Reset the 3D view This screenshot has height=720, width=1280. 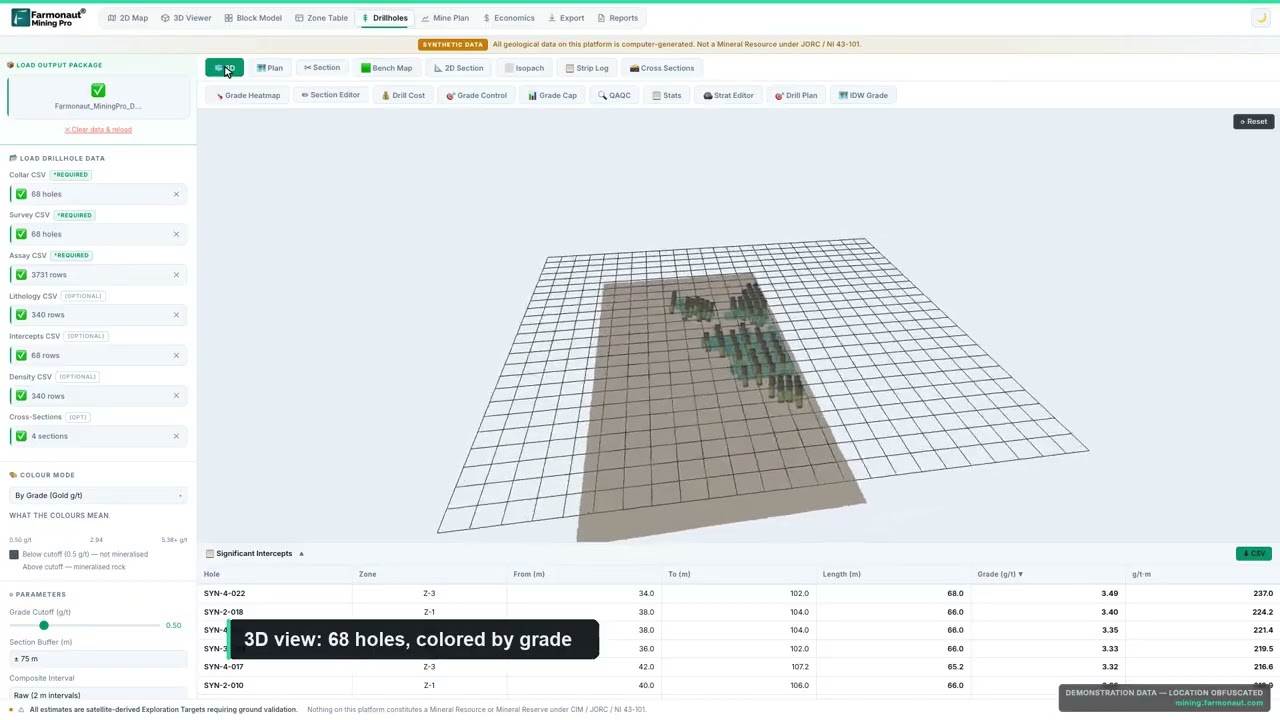coord(1253,121)
